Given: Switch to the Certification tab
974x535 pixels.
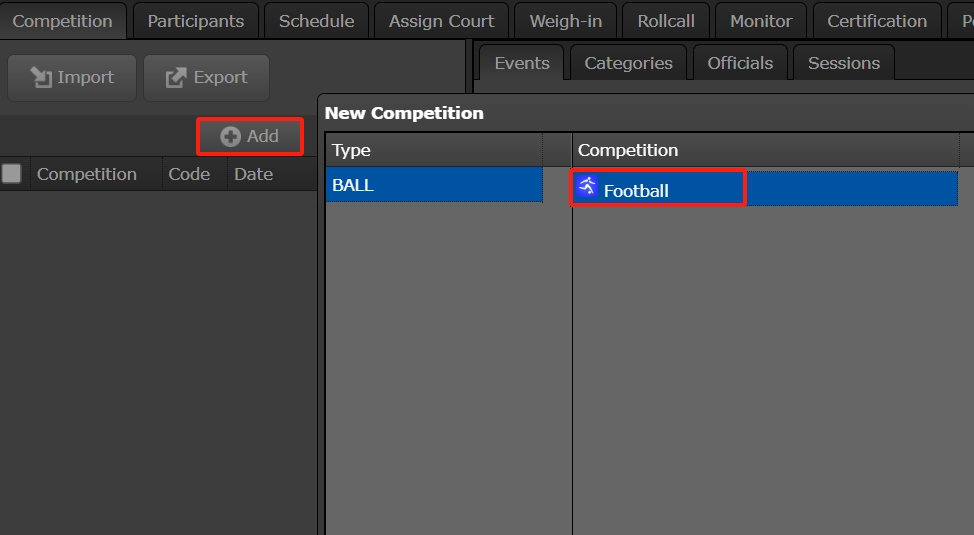Looking at the screenshot, I should point(877,21).
